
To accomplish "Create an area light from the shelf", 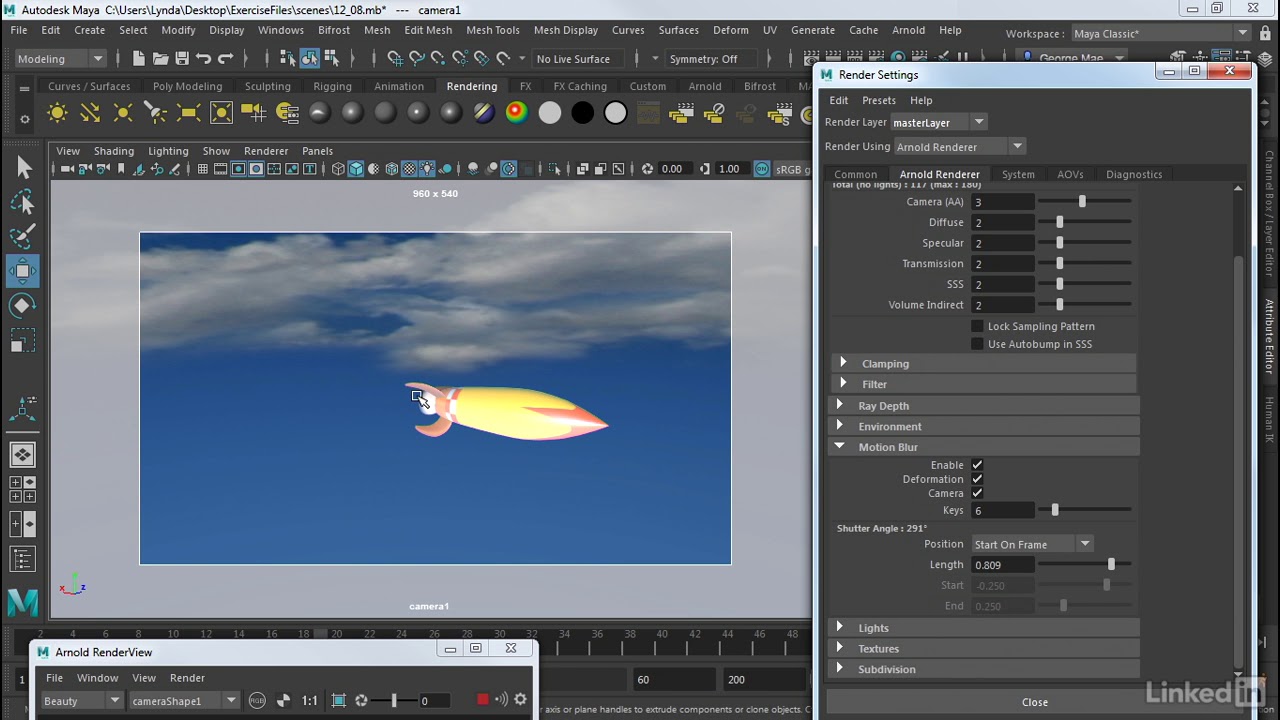I will click(189, 113).
